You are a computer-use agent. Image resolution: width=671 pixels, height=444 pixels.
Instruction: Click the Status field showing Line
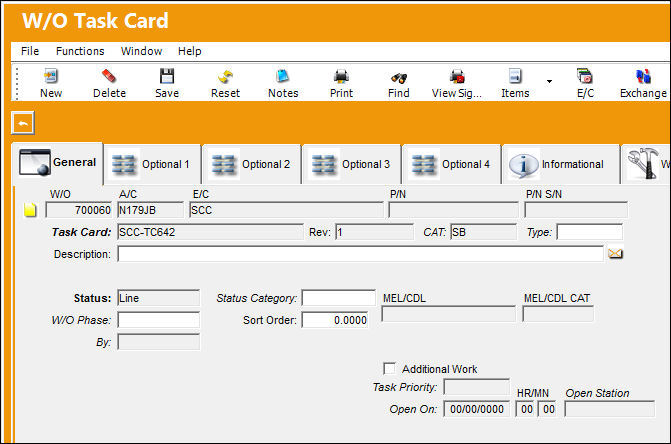pos(158,298)
